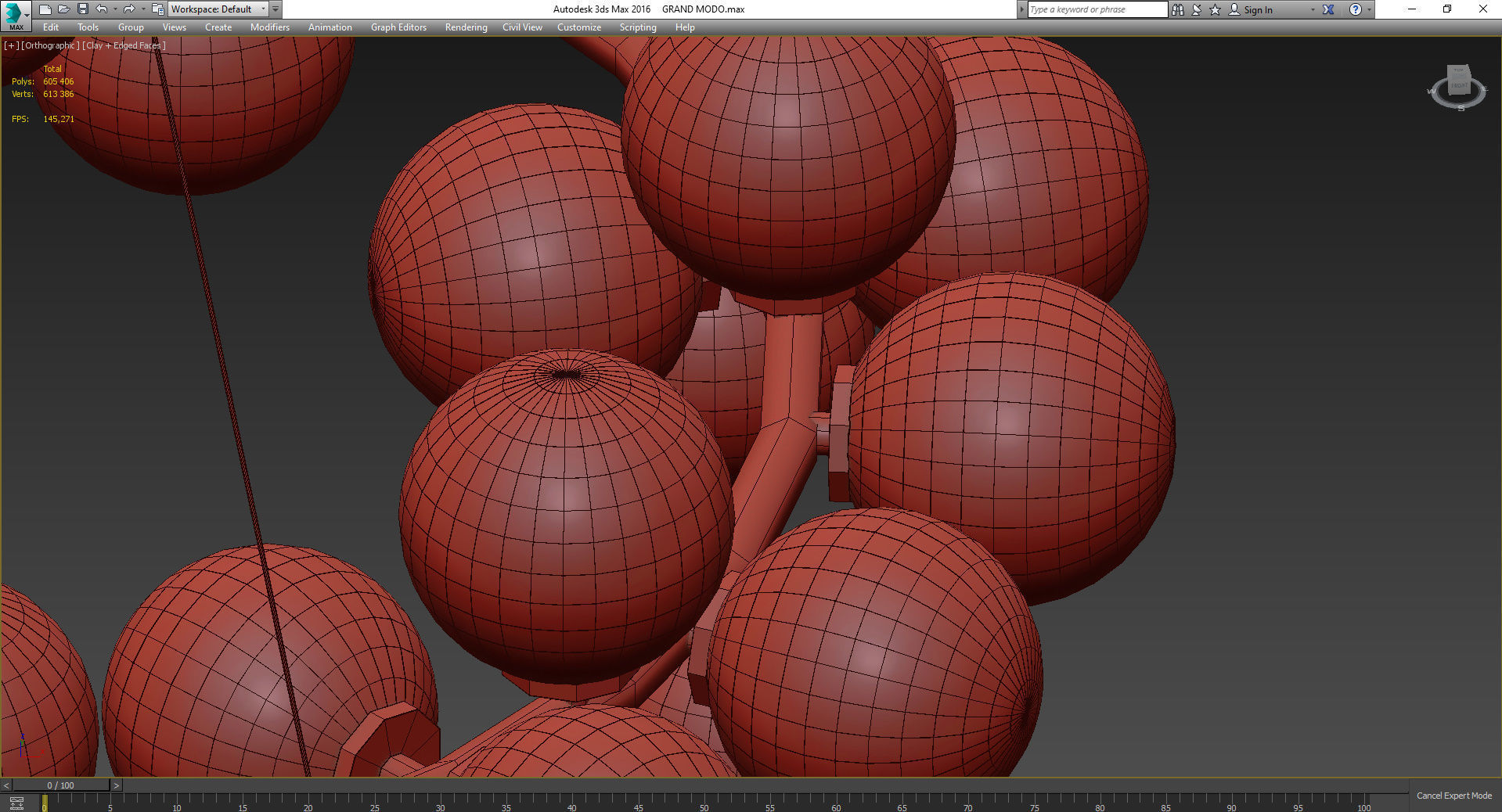
Task: Click the Orthographic viewport label
Action: pos(50,45)
